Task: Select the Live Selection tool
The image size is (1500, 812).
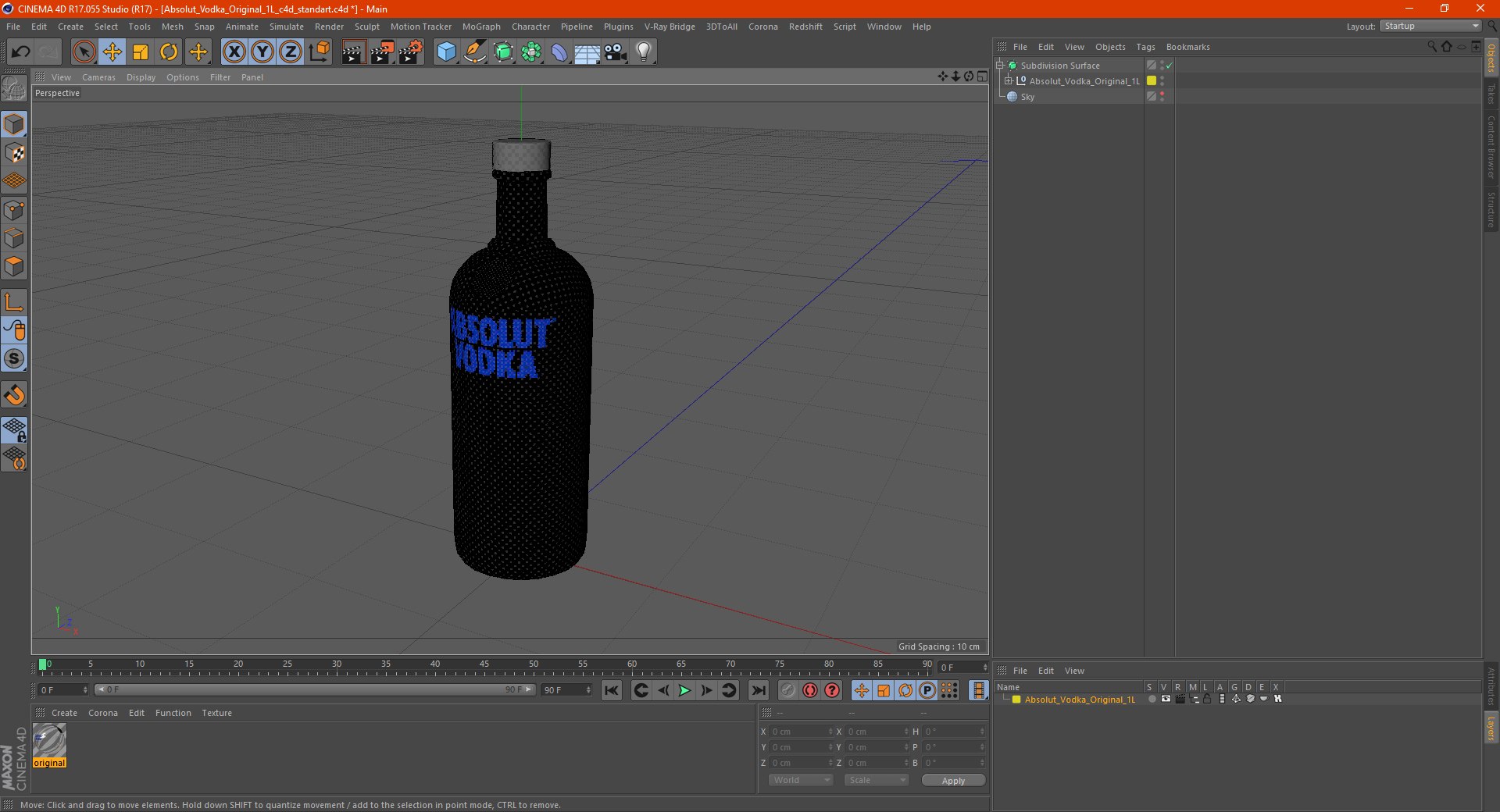Action: 84,52
